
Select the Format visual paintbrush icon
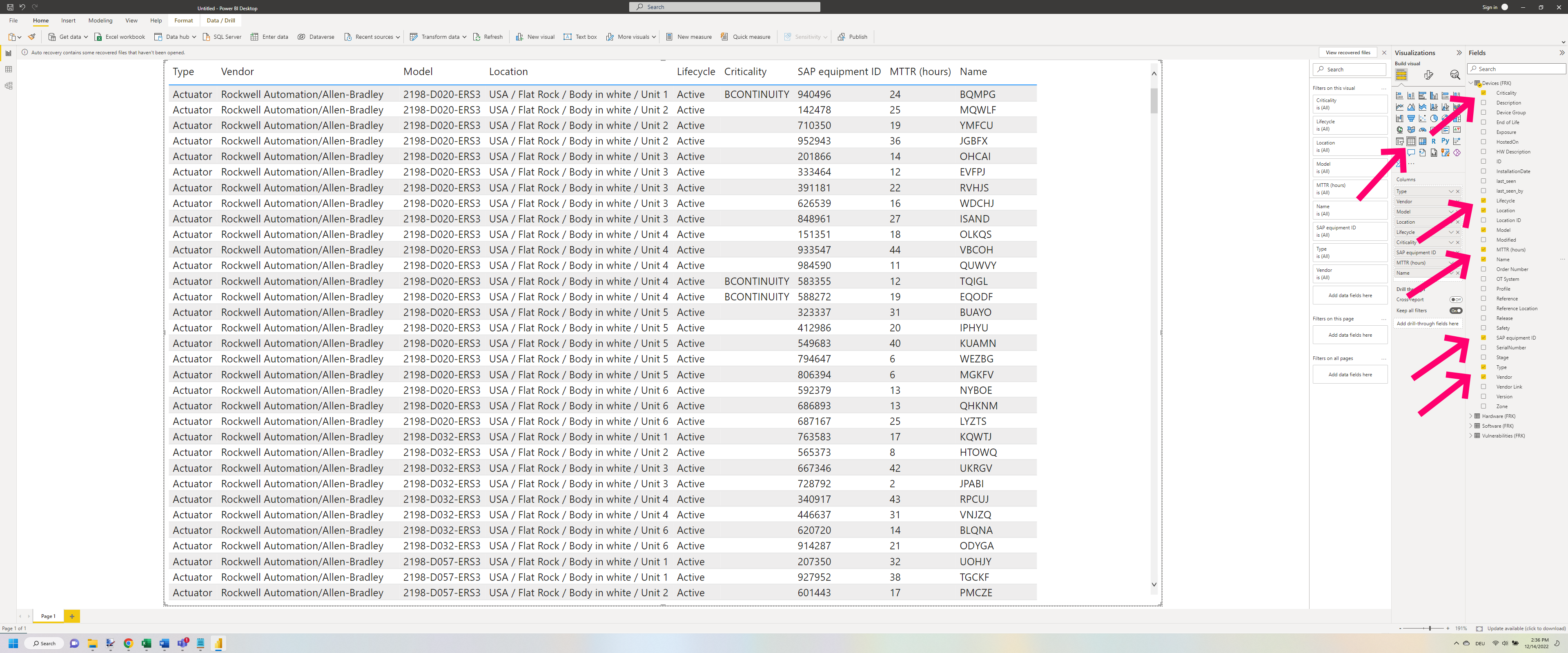point(1429,75)
